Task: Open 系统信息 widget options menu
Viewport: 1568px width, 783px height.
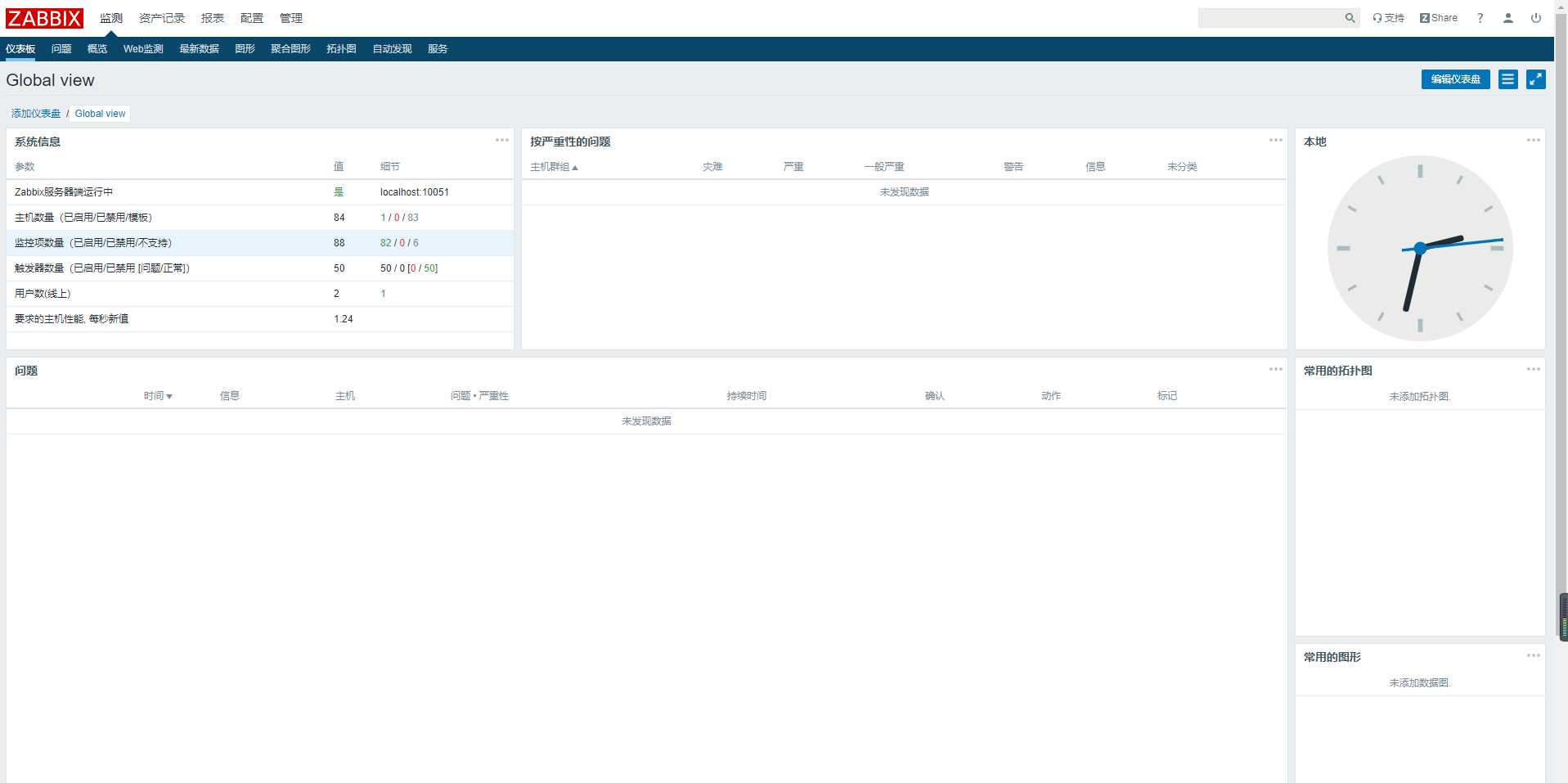Action: point(502,140)
